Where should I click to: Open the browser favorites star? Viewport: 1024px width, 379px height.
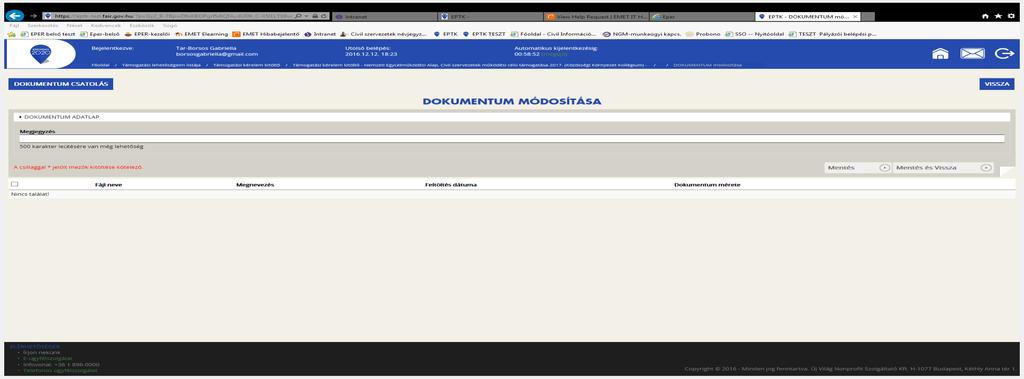(x=998, y=16)
